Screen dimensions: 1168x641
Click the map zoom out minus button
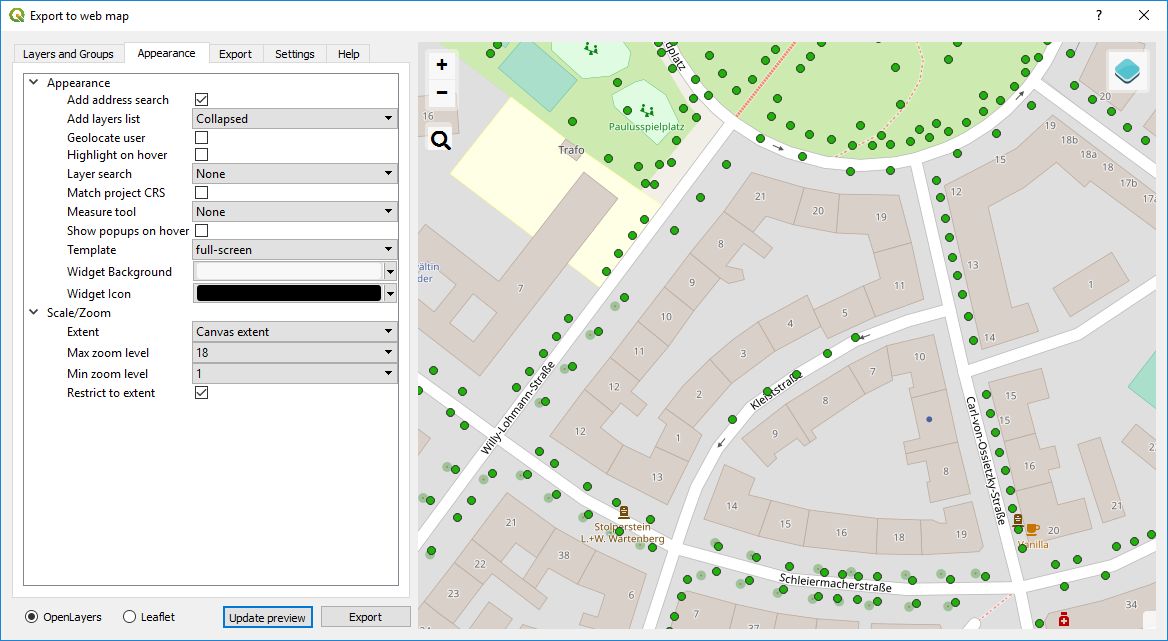(x=441, y=94)
